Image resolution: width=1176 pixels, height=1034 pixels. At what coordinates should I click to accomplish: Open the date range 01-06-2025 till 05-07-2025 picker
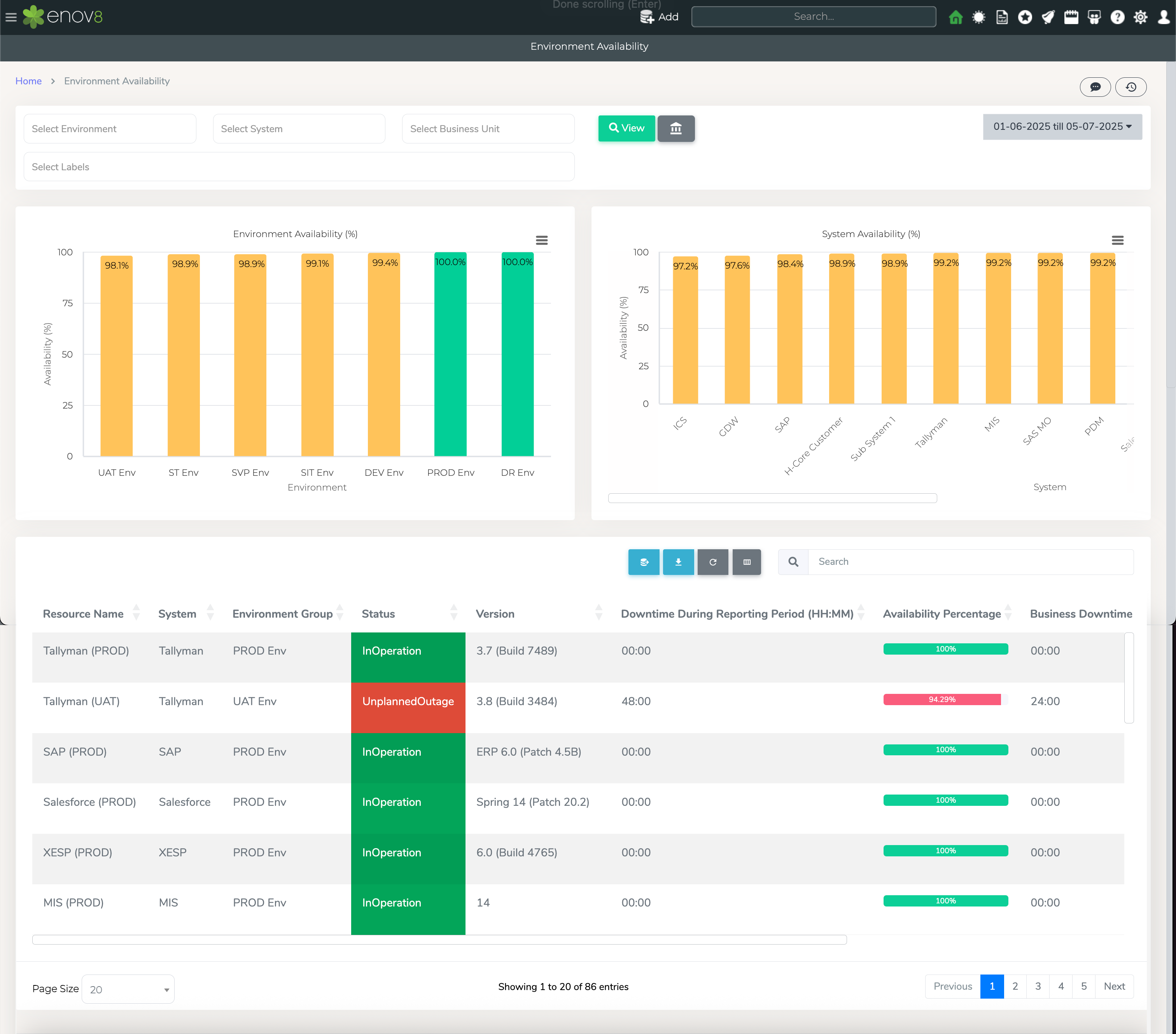1062,126
